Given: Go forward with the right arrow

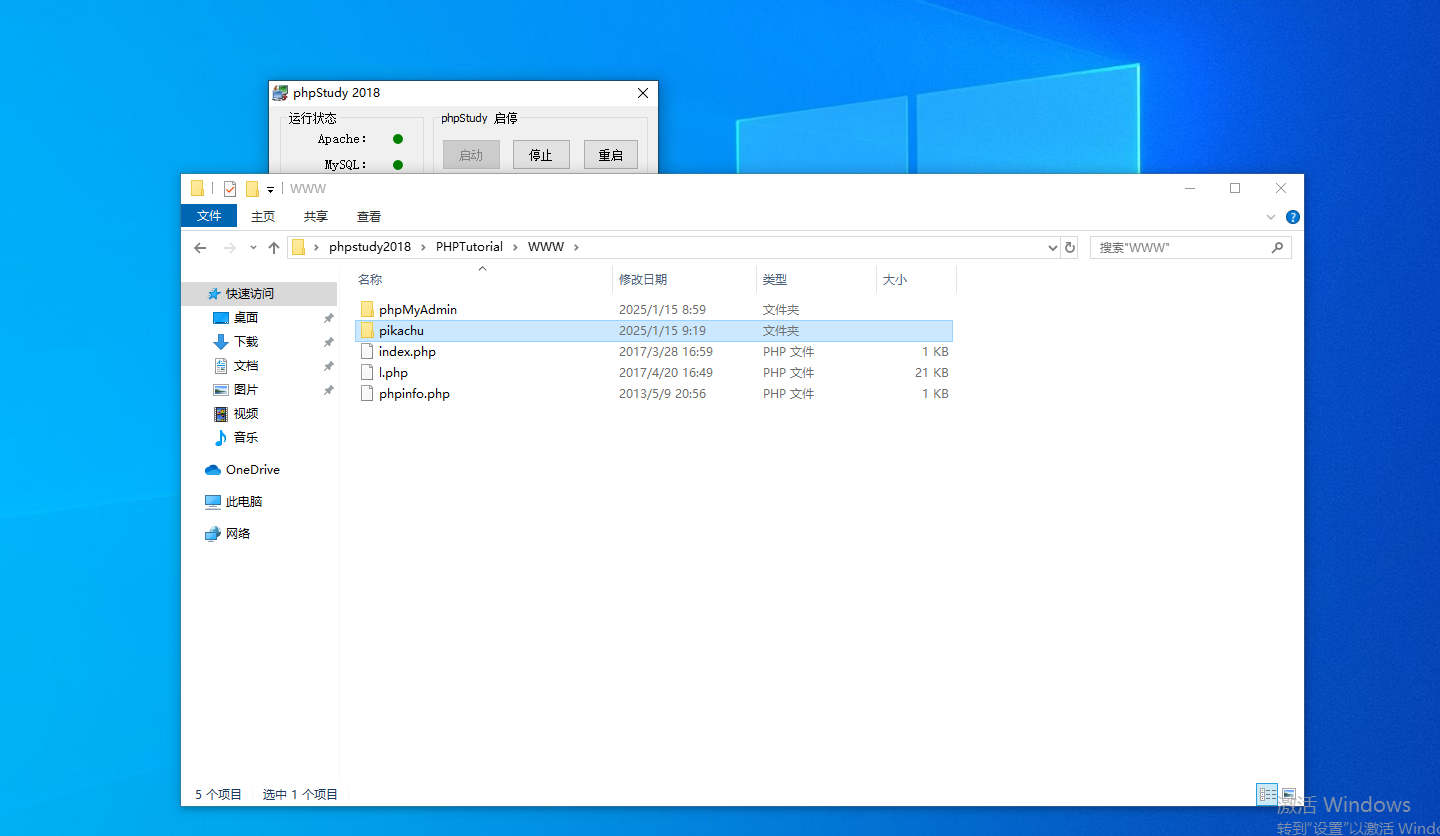Looking at the screenshot, I should coord(230,247).
